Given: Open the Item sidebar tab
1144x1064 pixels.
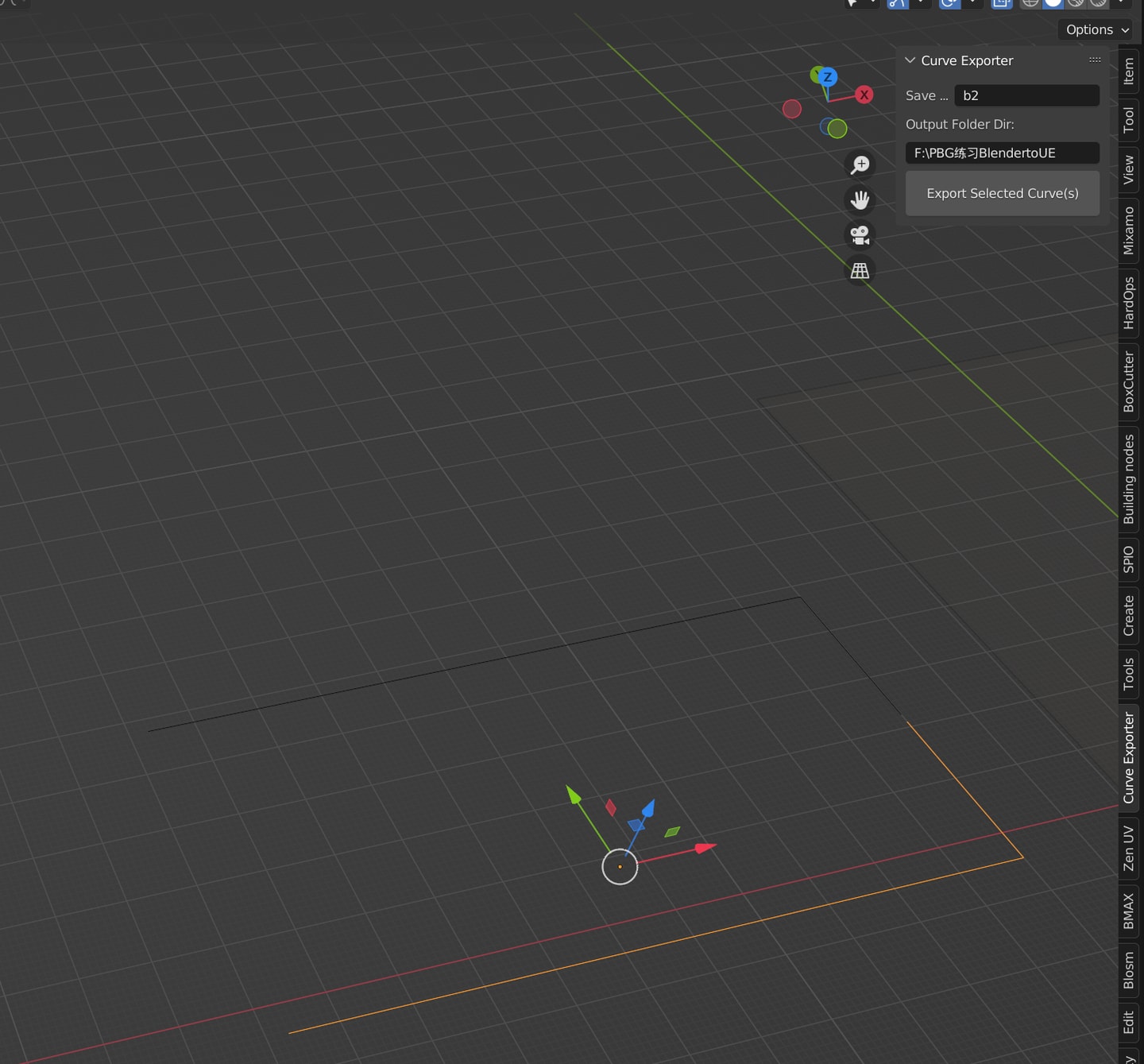Looking at the screenshot, I should tap(1128, 72).
